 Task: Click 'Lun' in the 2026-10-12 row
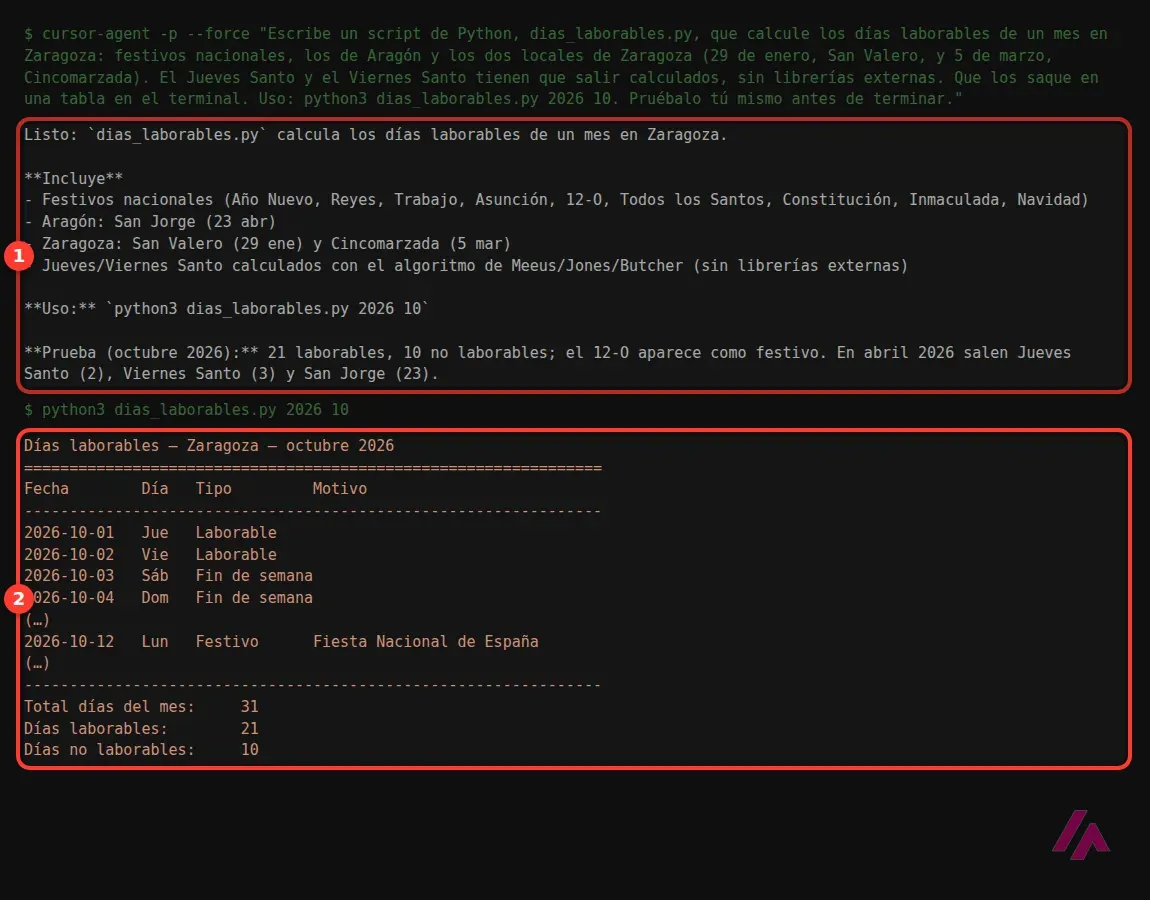[155, 642]
